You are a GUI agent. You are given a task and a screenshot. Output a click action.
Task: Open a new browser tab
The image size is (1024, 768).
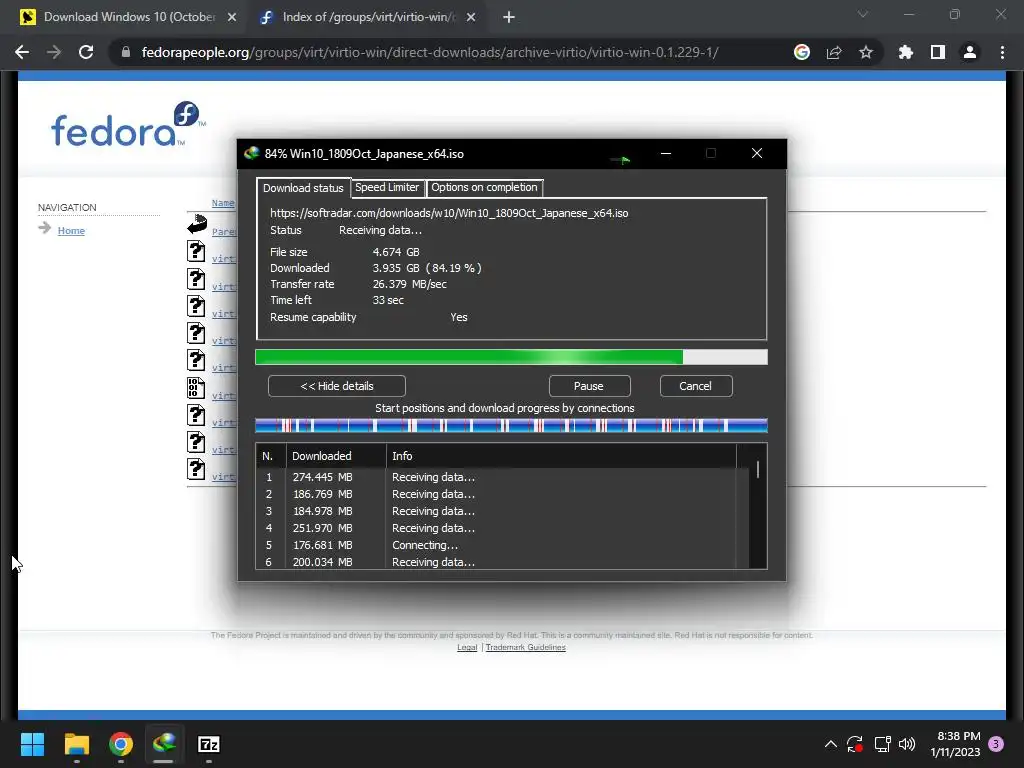pos(509,18)
